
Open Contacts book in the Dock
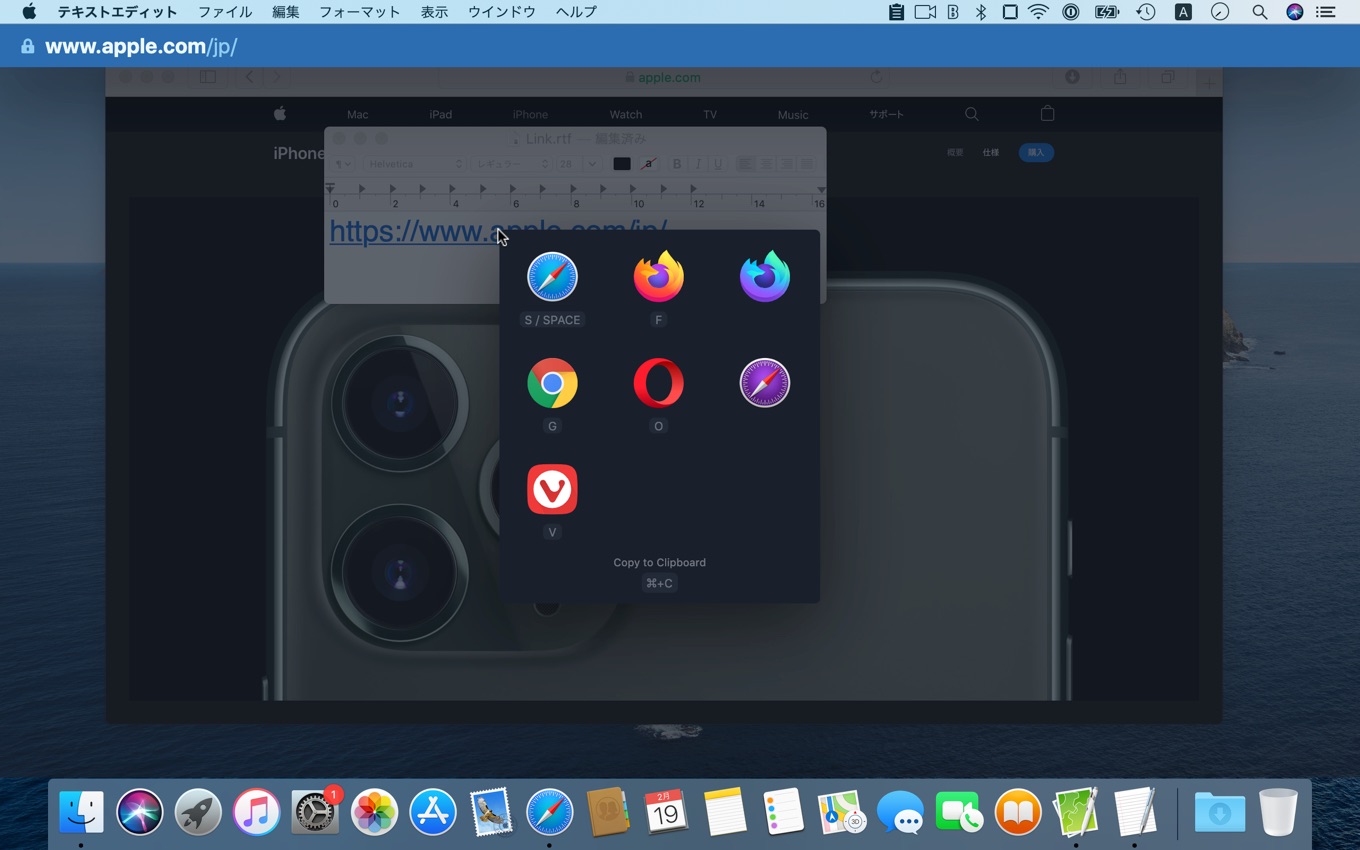click(608, 812)
